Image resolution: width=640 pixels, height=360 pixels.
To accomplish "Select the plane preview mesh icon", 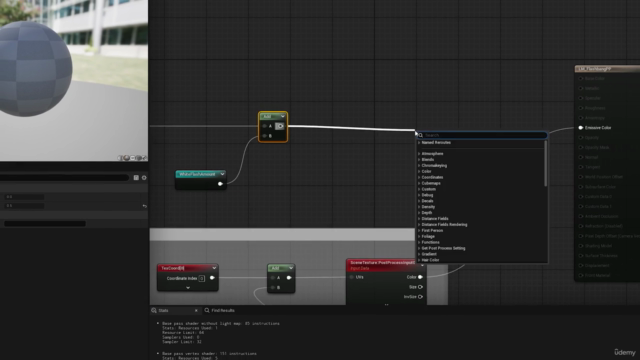I will point(133,158).
